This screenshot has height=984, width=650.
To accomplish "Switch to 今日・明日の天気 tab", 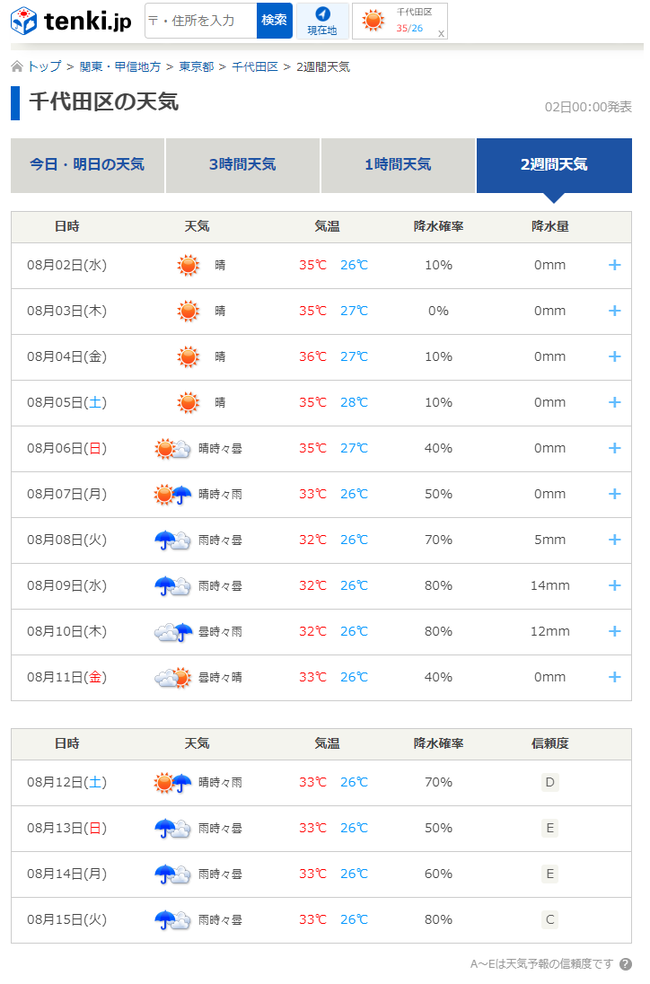I will pos(87,165).
